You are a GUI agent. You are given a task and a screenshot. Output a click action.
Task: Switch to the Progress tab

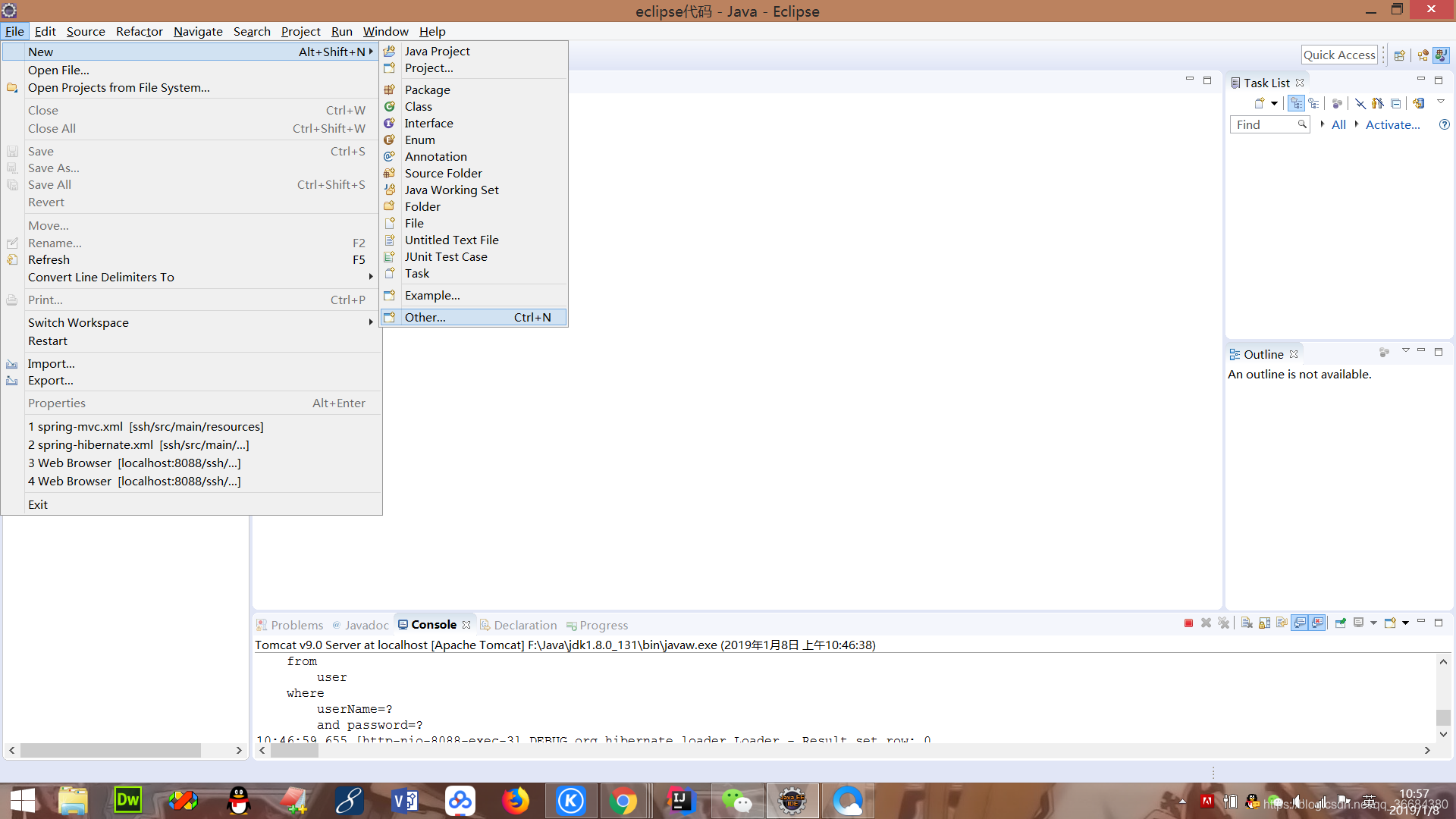click(x=598, y=625)
